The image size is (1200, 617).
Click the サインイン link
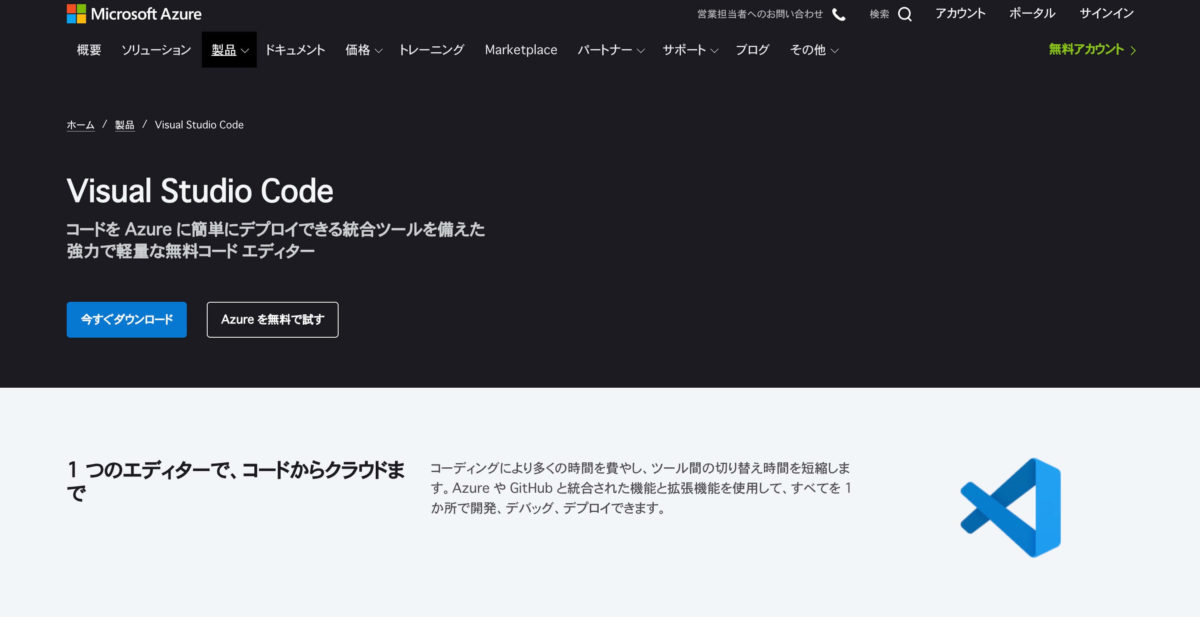coord(1106,14)
